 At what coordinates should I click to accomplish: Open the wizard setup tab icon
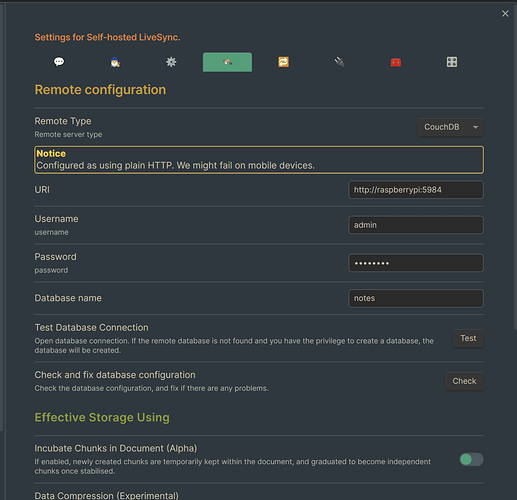[x=115, y=62]
